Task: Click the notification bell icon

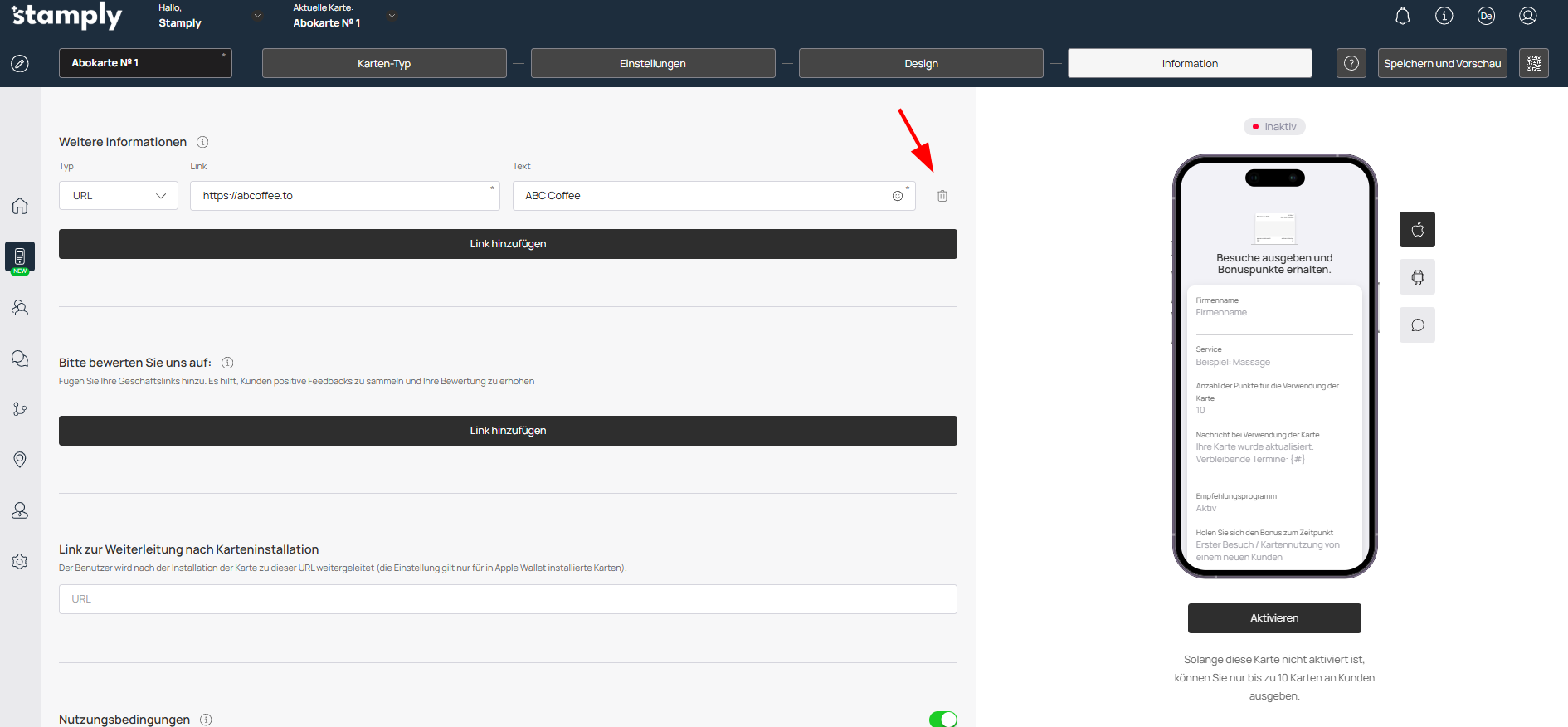Action: [1402, 16]
